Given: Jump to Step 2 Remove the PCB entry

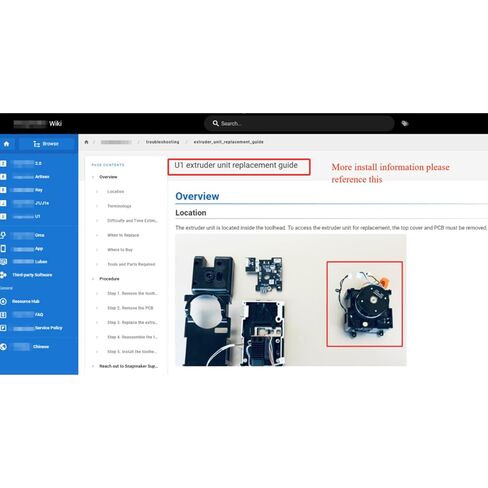Looking at the screenshot, I should tap(130, 308).
